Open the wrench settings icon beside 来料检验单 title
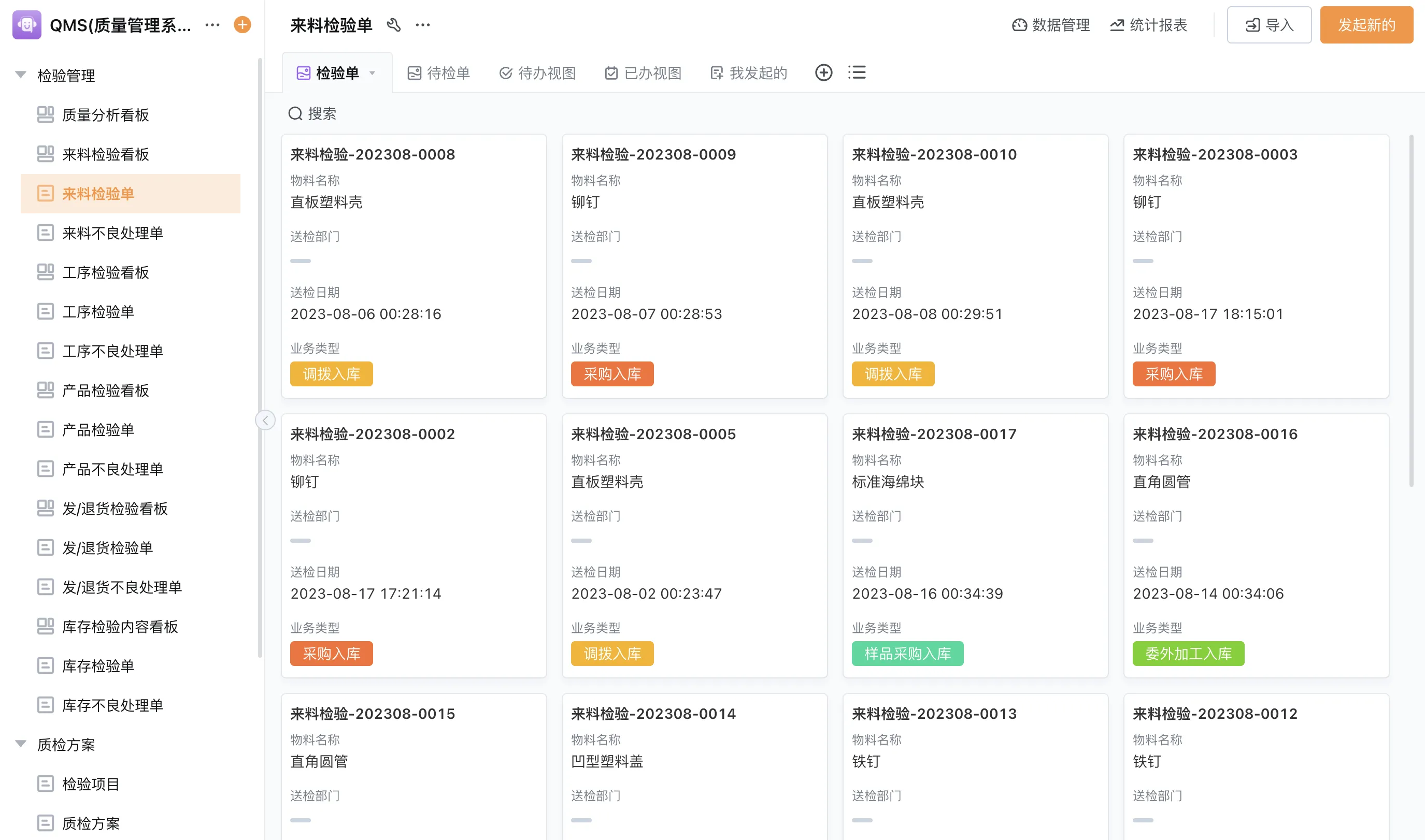1425x840 pixels. click(x=394, y=25)
